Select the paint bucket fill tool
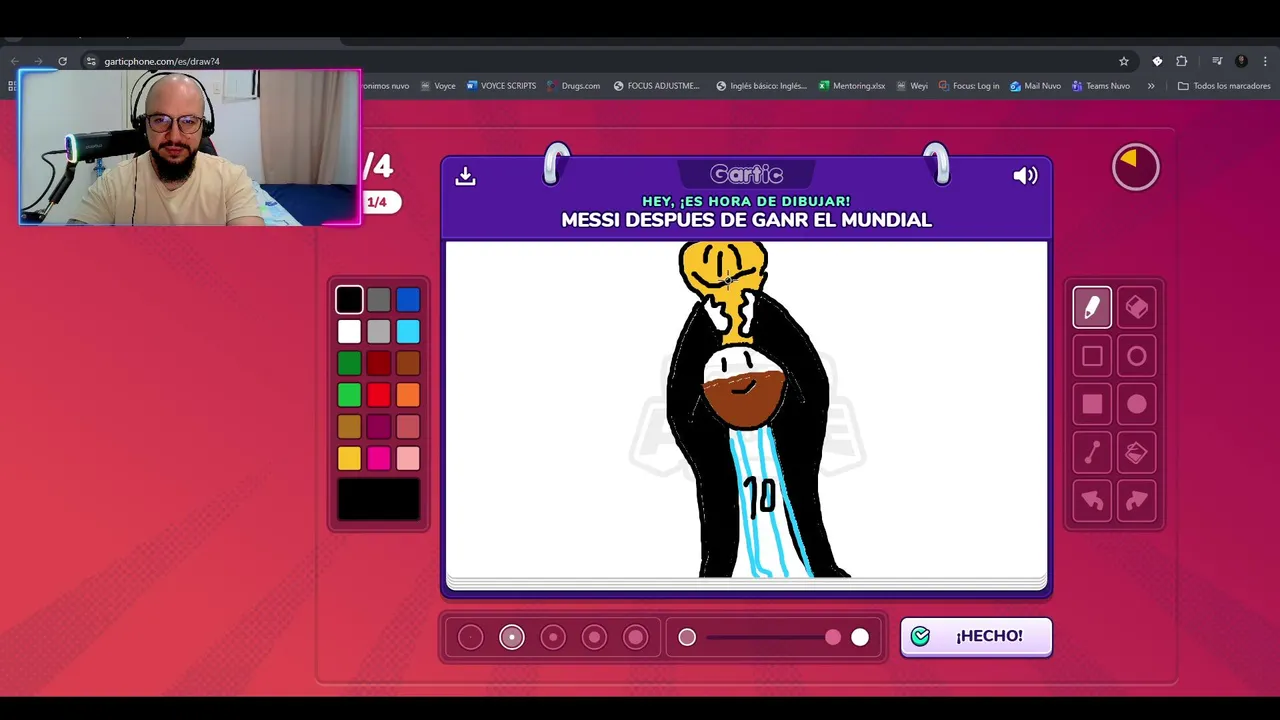This screenshot has width=1280, height=720. pyautogui.click(x=1136, y=453)
